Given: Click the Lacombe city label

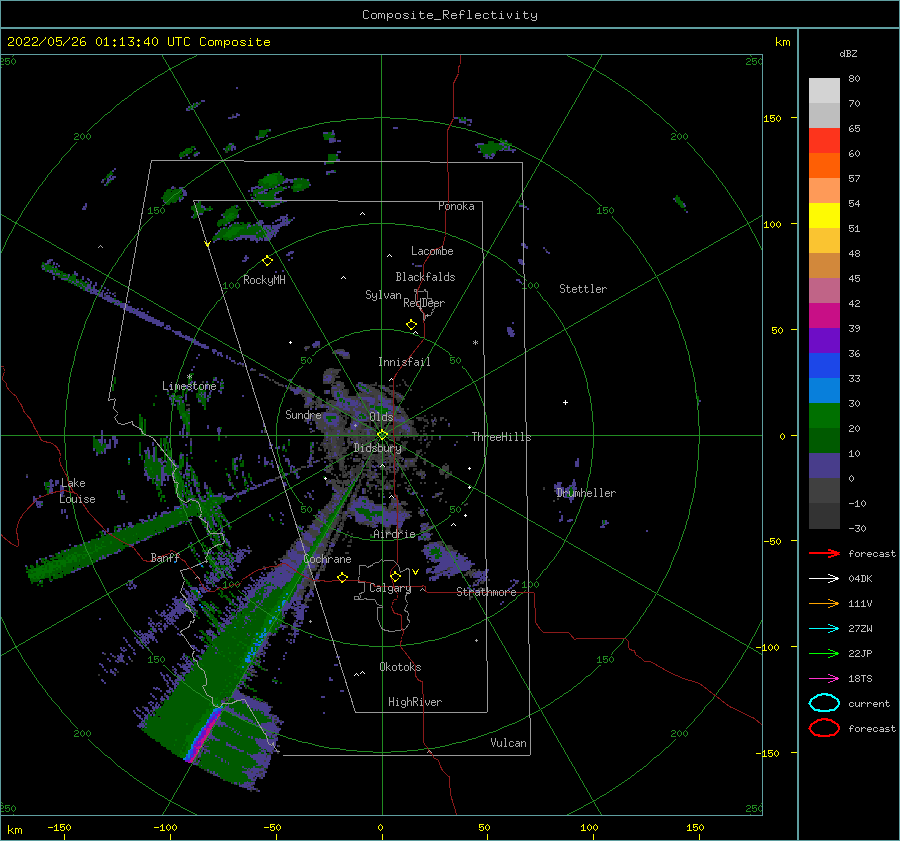Looking at the screenshot, I should coord(432,251).
